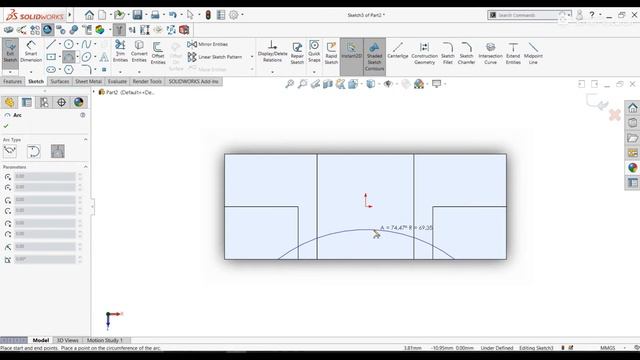The height and width of the screenshot is (360, 640).
Task: Collapse the Parameters section
Action: [85, 167]
